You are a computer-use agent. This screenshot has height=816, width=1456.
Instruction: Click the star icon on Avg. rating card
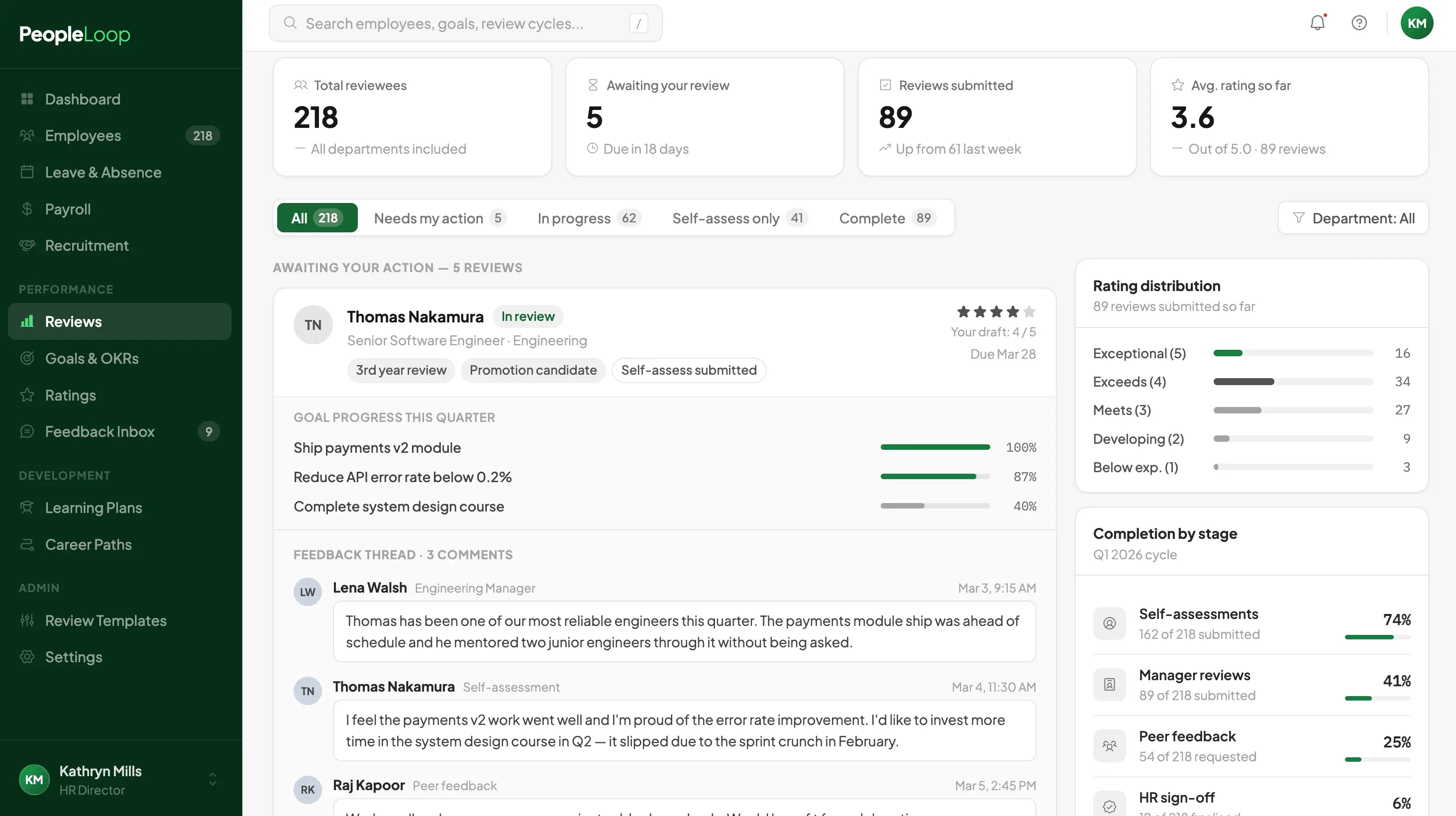1177,85
